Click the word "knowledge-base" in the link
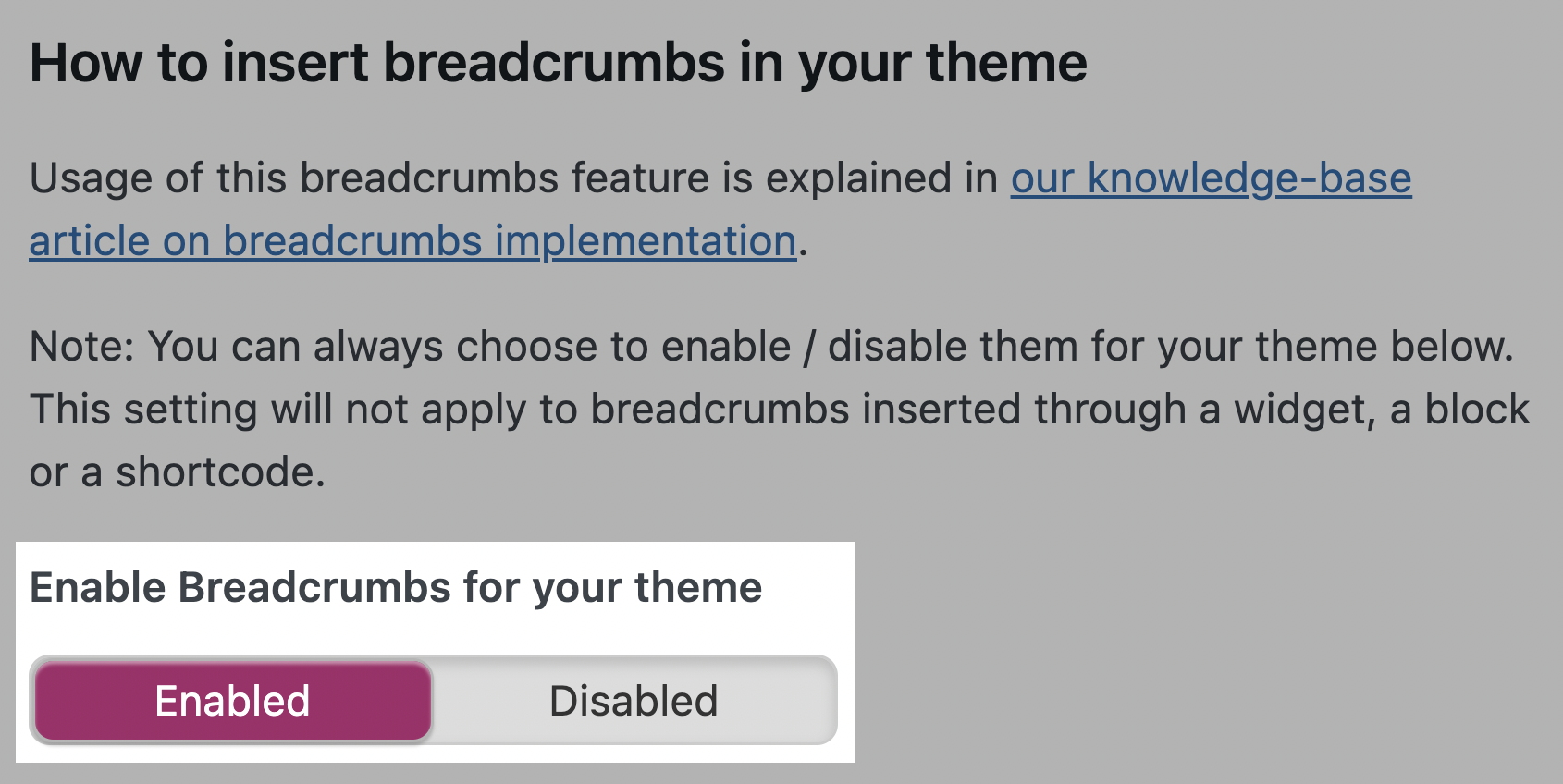This screenshot has height=784, width=1563. coord(1249,178)
